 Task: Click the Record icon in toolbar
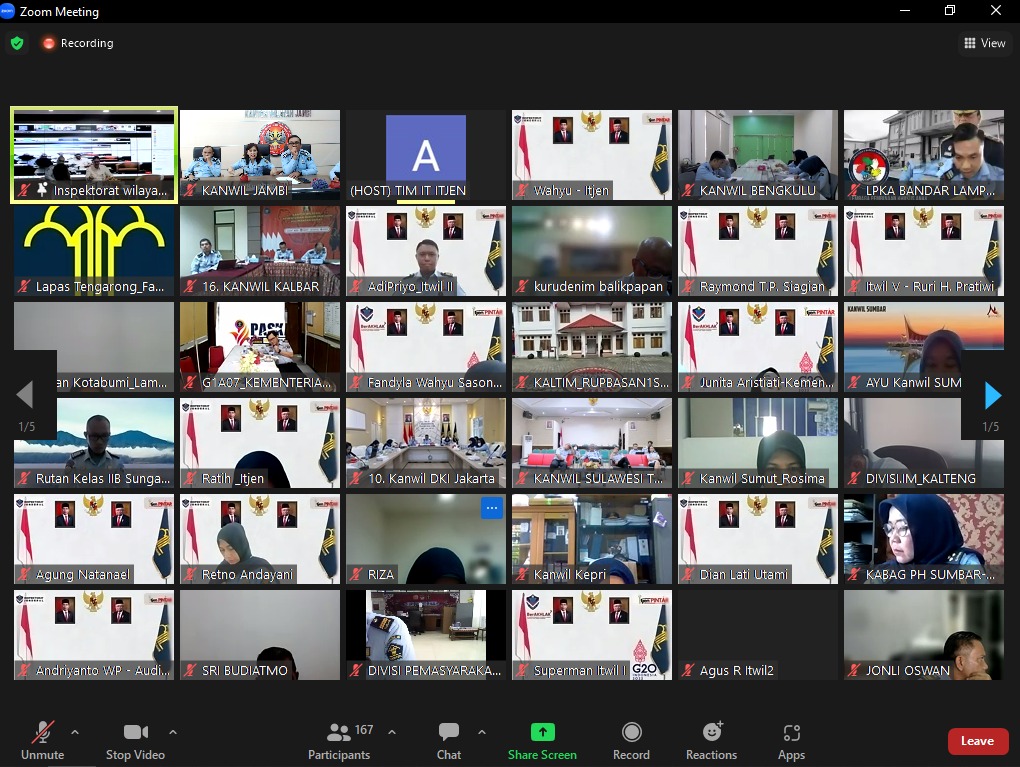631,733
